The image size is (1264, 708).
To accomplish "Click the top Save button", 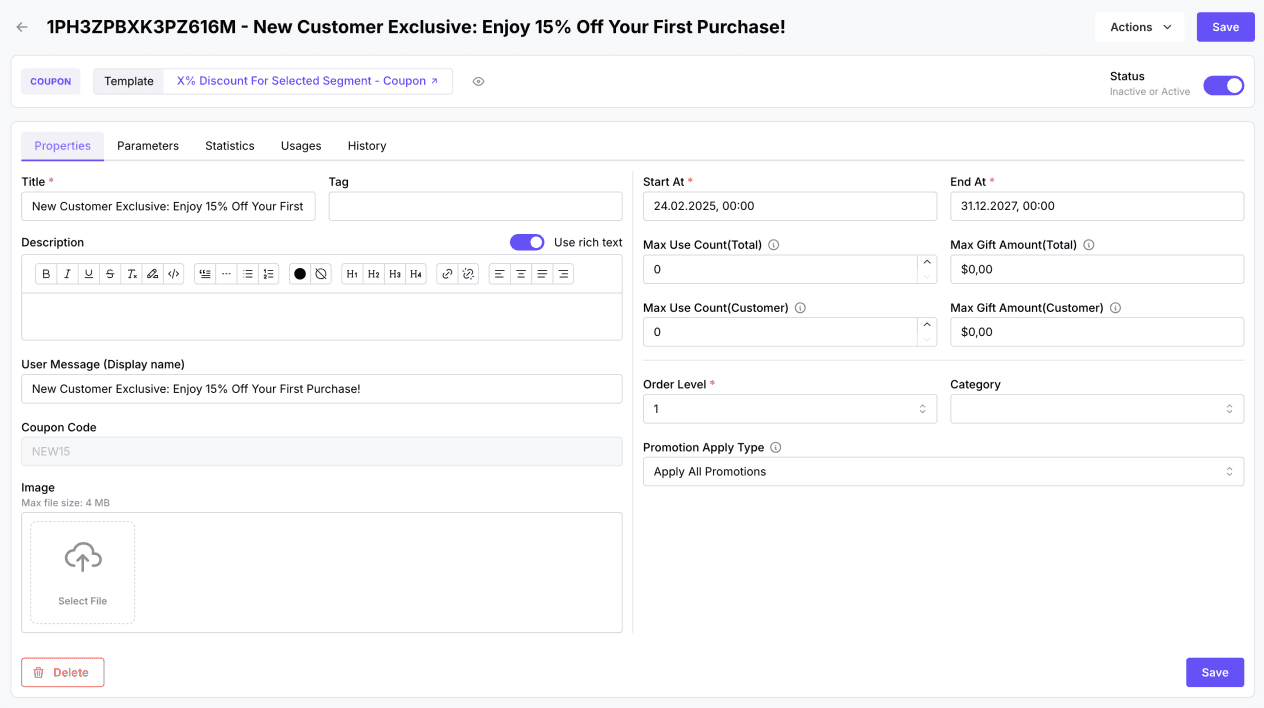I will [1225, 27].
